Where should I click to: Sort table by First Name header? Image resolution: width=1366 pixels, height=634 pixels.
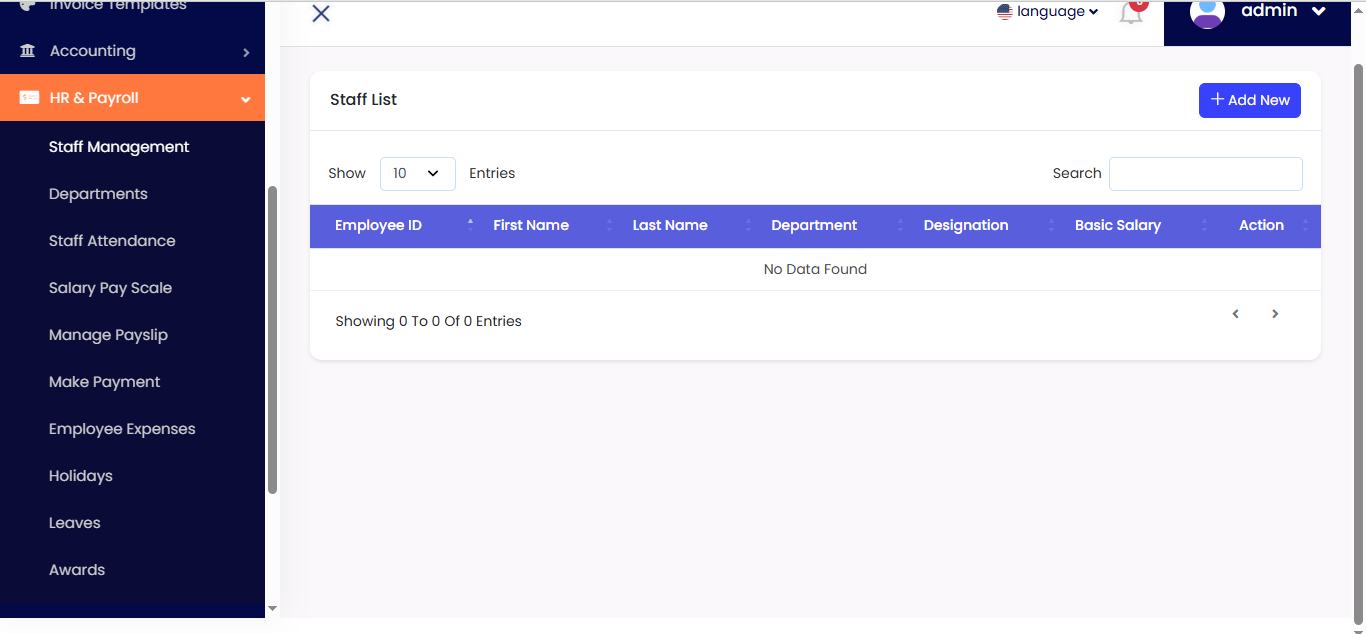pos(531,225)
